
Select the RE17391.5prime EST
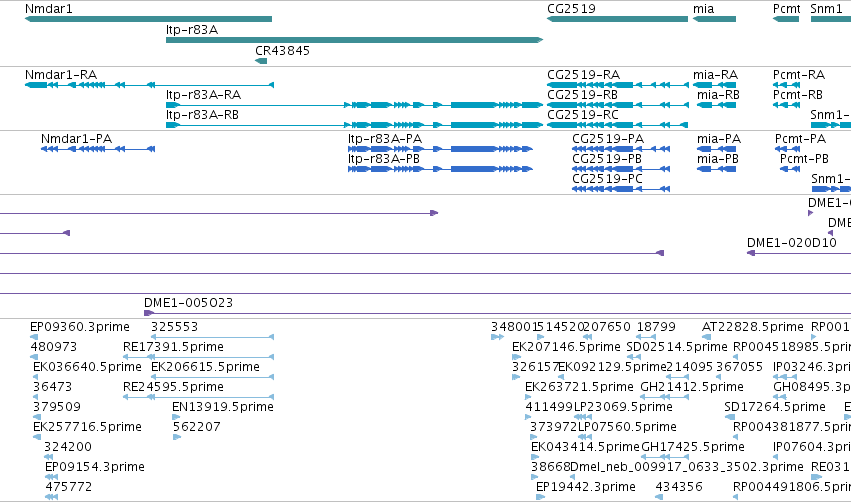[199, 357]
